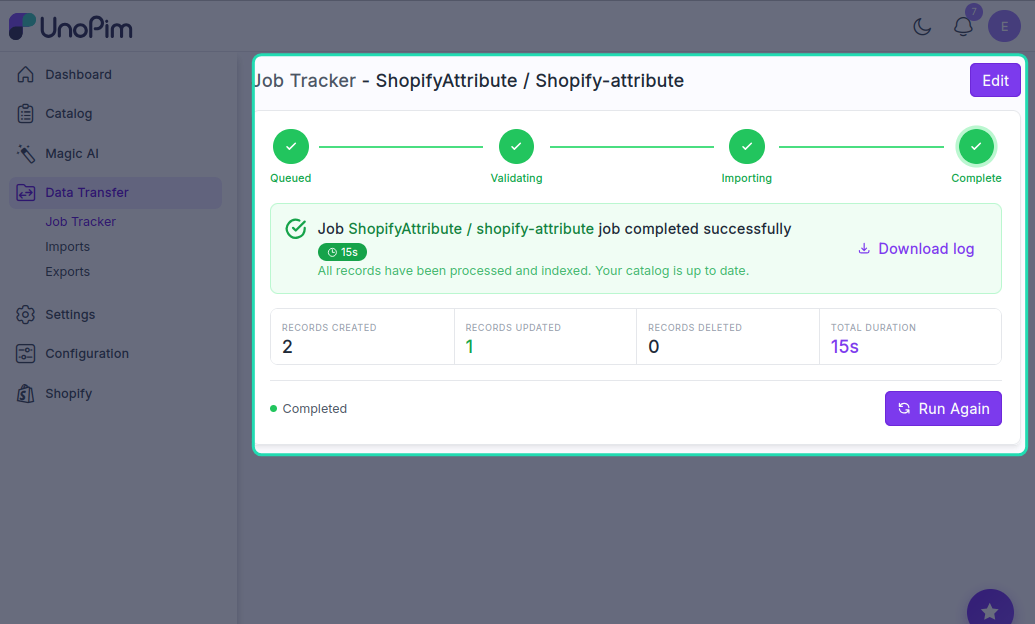The image size is (1035, 624).
Task: Go to Job Tracker submenu
Action: point(81,222)
